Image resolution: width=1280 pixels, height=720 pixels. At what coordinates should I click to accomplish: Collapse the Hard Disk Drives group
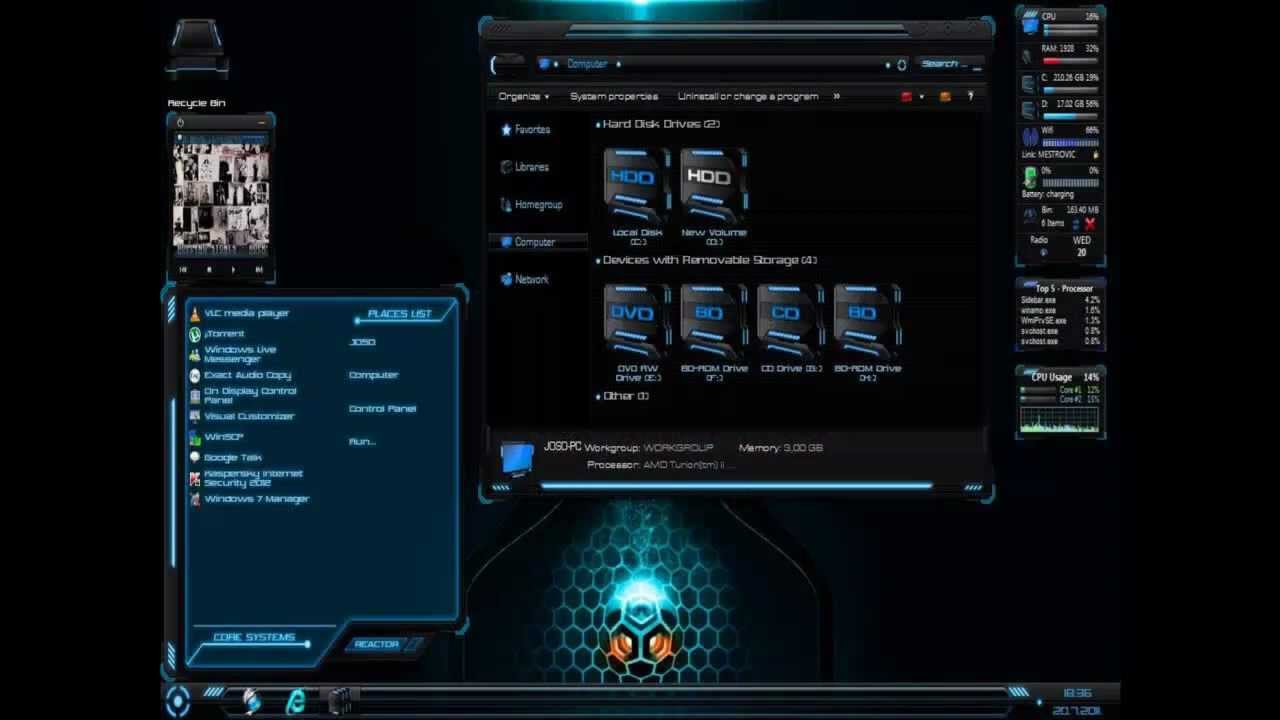pyautogui.click(x=599, y=125)
